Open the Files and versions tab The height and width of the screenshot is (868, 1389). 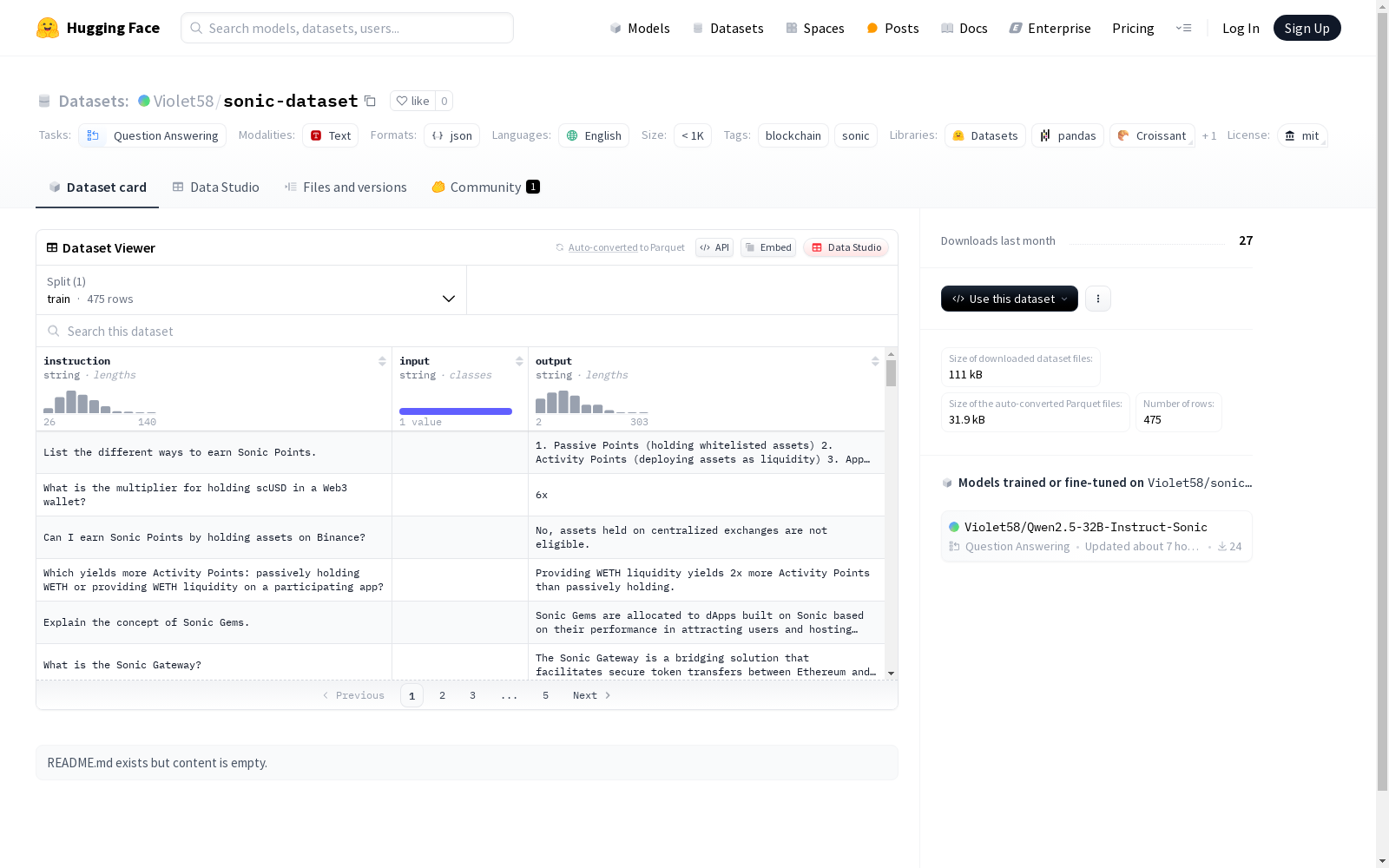346,187
